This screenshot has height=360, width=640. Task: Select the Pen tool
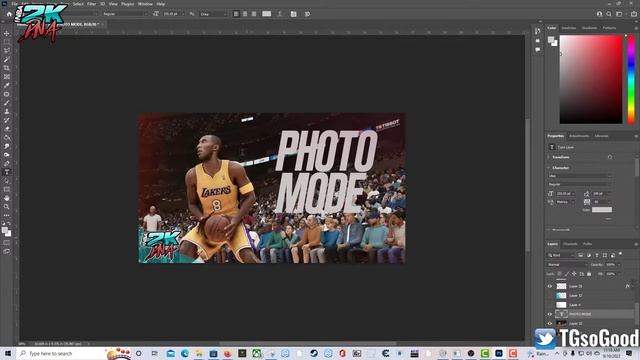coord(7,164)
